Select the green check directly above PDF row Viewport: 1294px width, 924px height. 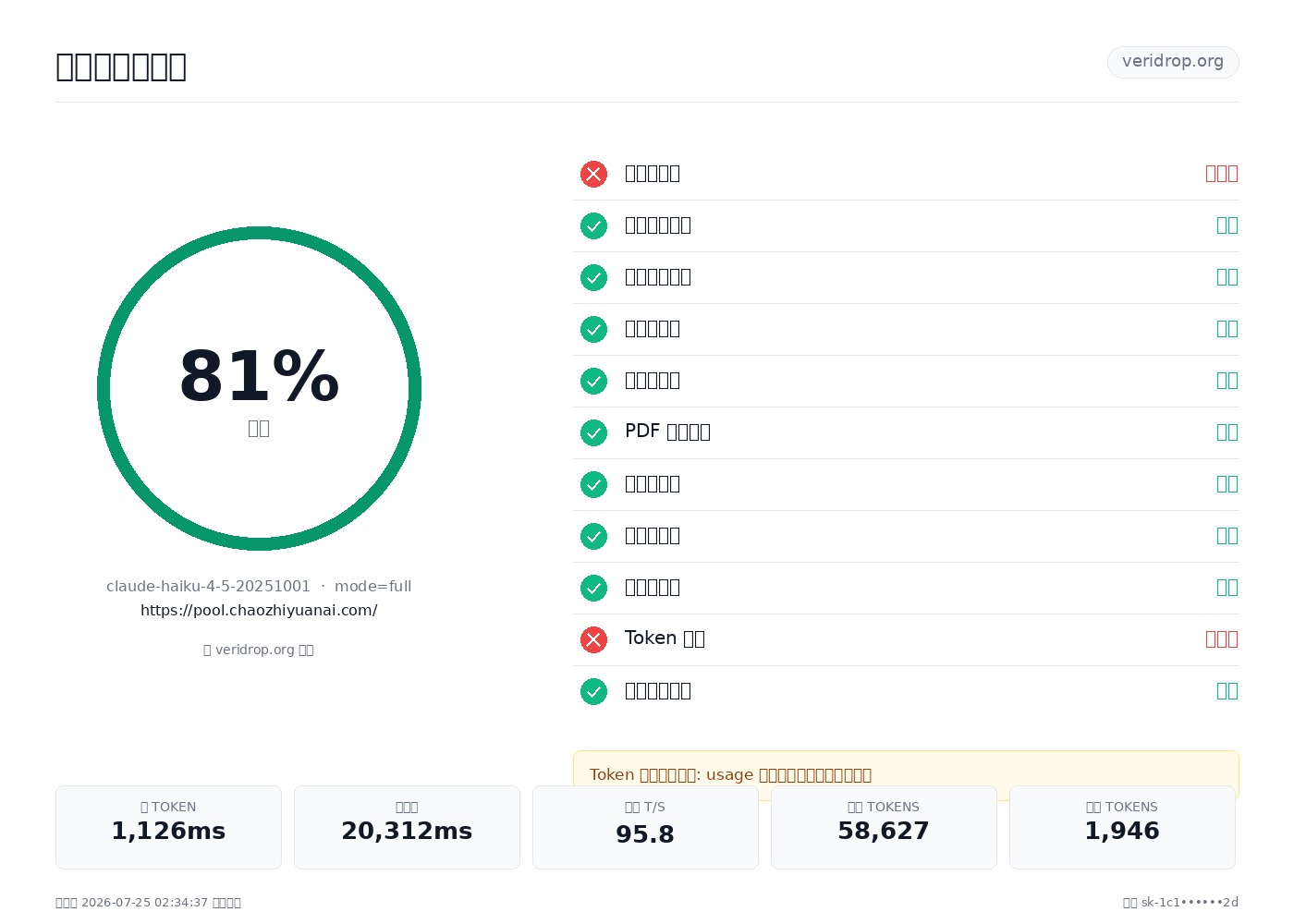(593, 381)
